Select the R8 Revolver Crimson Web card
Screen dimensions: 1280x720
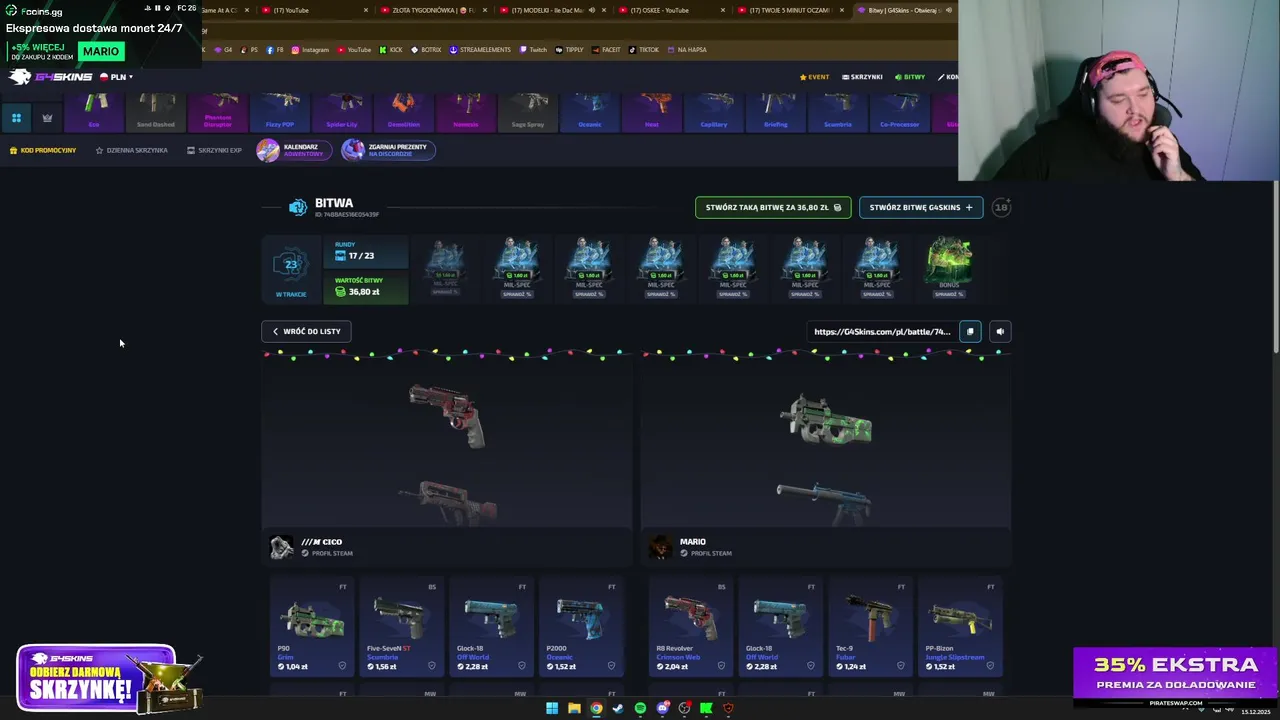[x=691, y=628]
